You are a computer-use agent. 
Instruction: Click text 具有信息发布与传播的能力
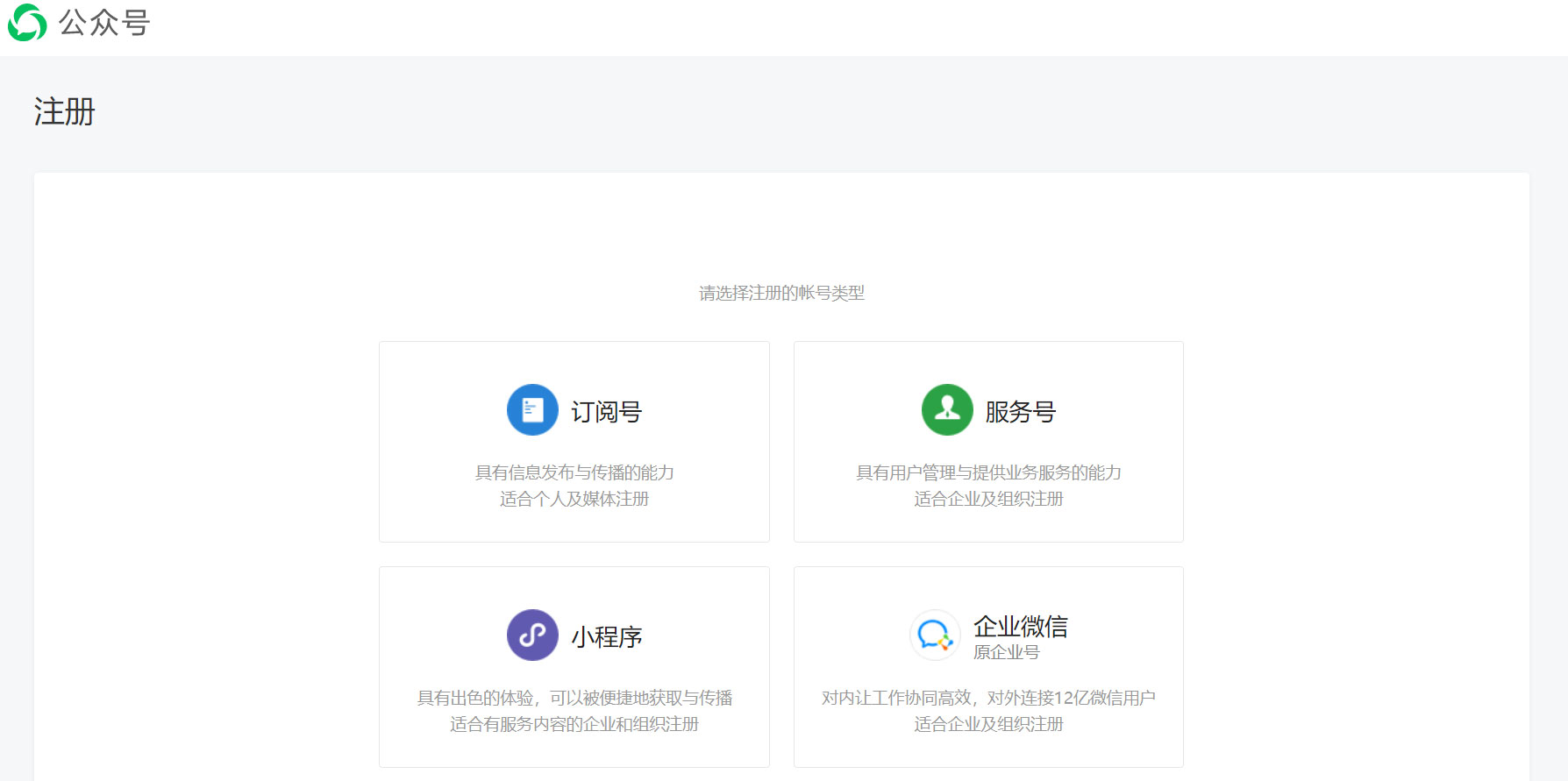[574, 472]
